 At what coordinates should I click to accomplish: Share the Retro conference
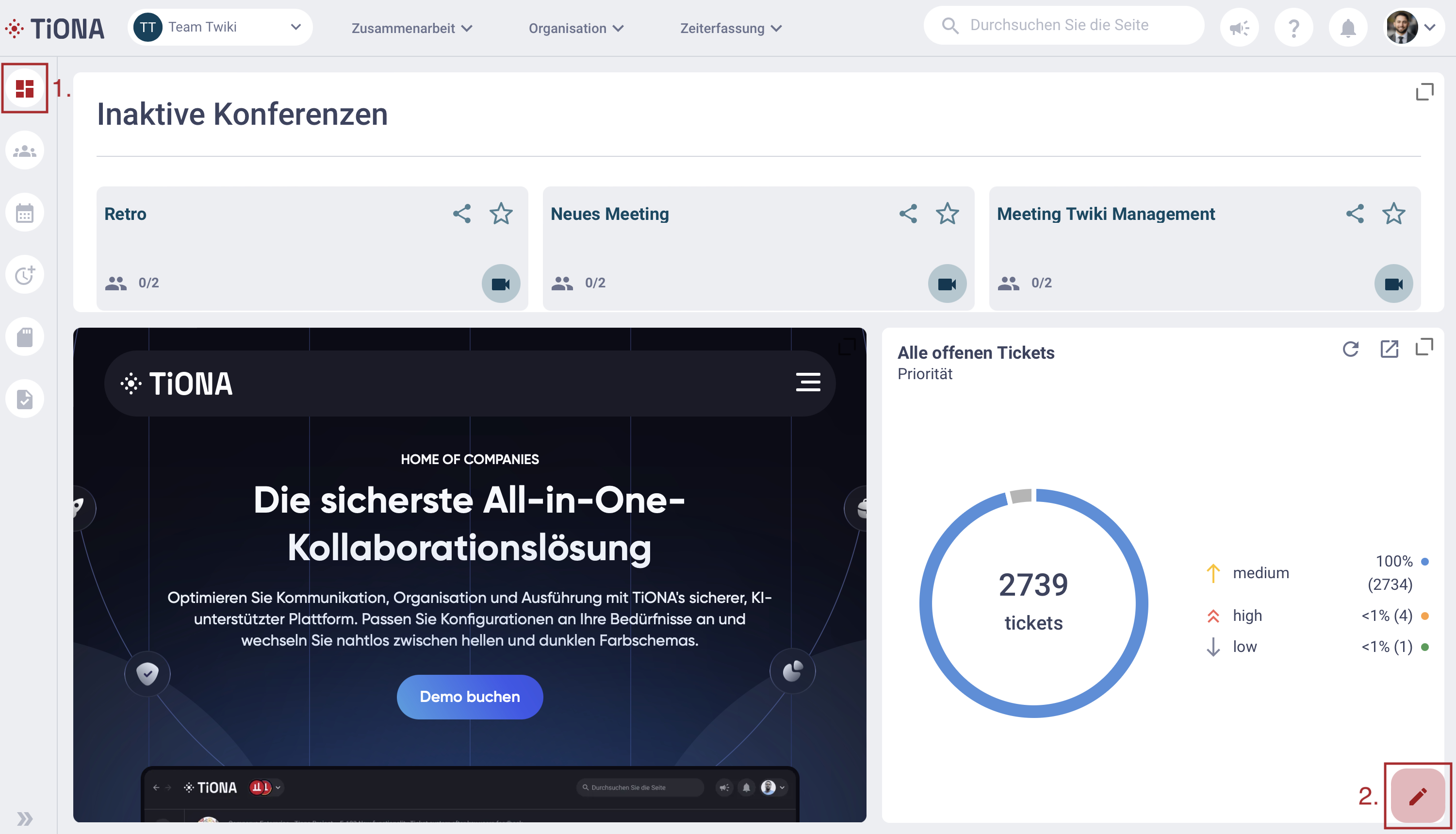(x=462, y=214)
